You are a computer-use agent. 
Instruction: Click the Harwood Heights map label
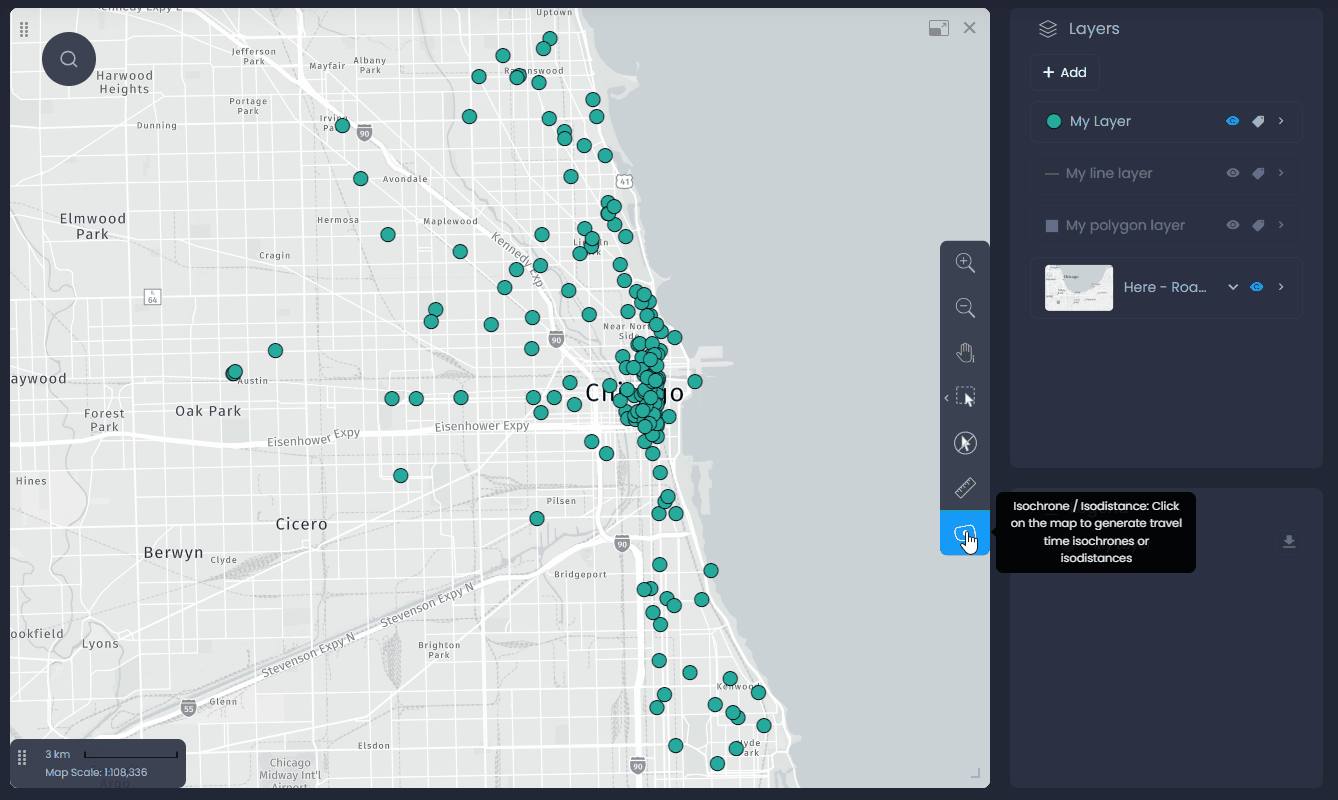pos(125,82)
